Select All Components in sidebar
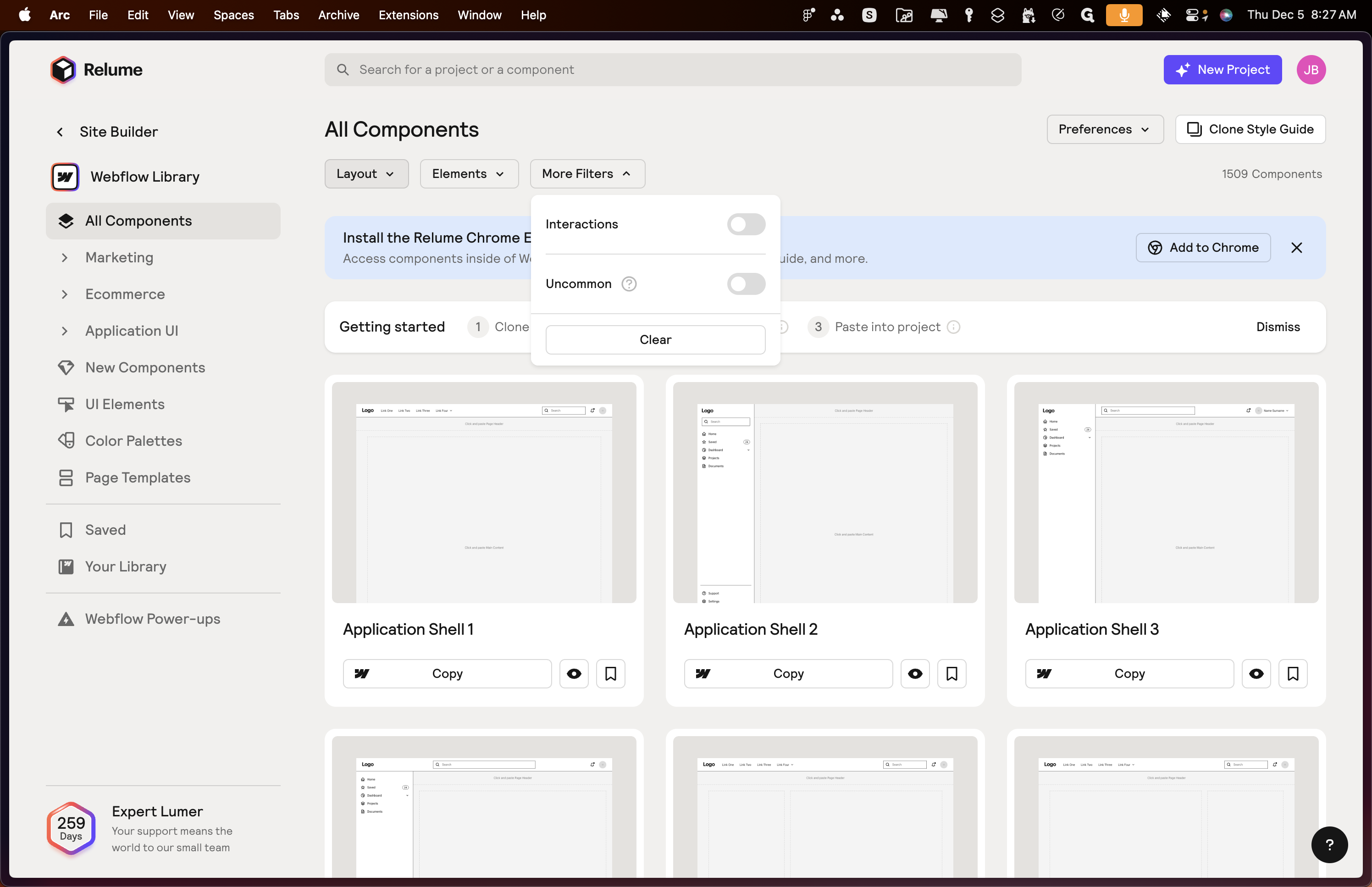This screenshot has width=1372, height=887. tap(163, 221)
